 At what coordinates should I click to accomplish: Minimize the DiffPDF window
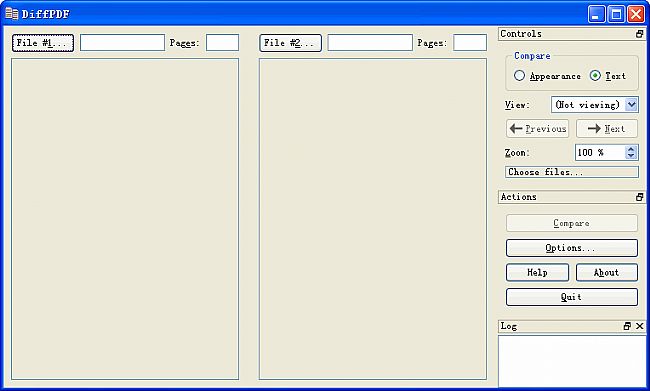pyautogui.click(x=597, y=14)
